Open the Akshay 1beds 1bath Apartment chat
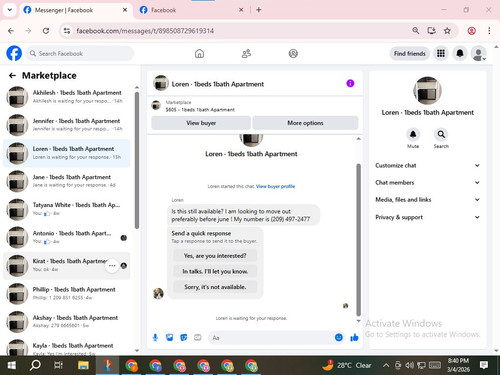This screenshot has width=500, height=375. [x=67, y=321]
